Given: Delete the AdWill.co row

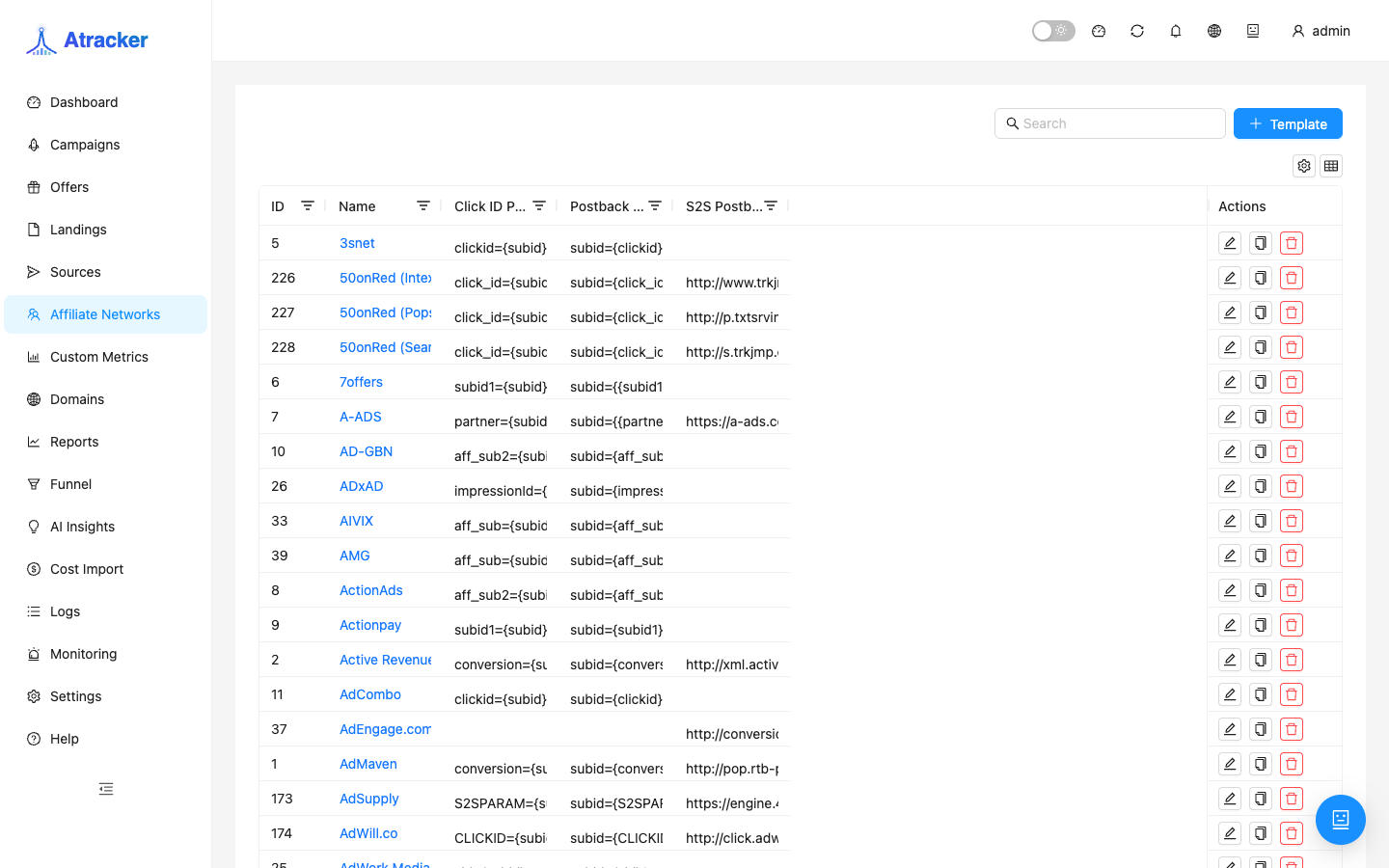Looking at the screenshot, I should [1292, 833].
